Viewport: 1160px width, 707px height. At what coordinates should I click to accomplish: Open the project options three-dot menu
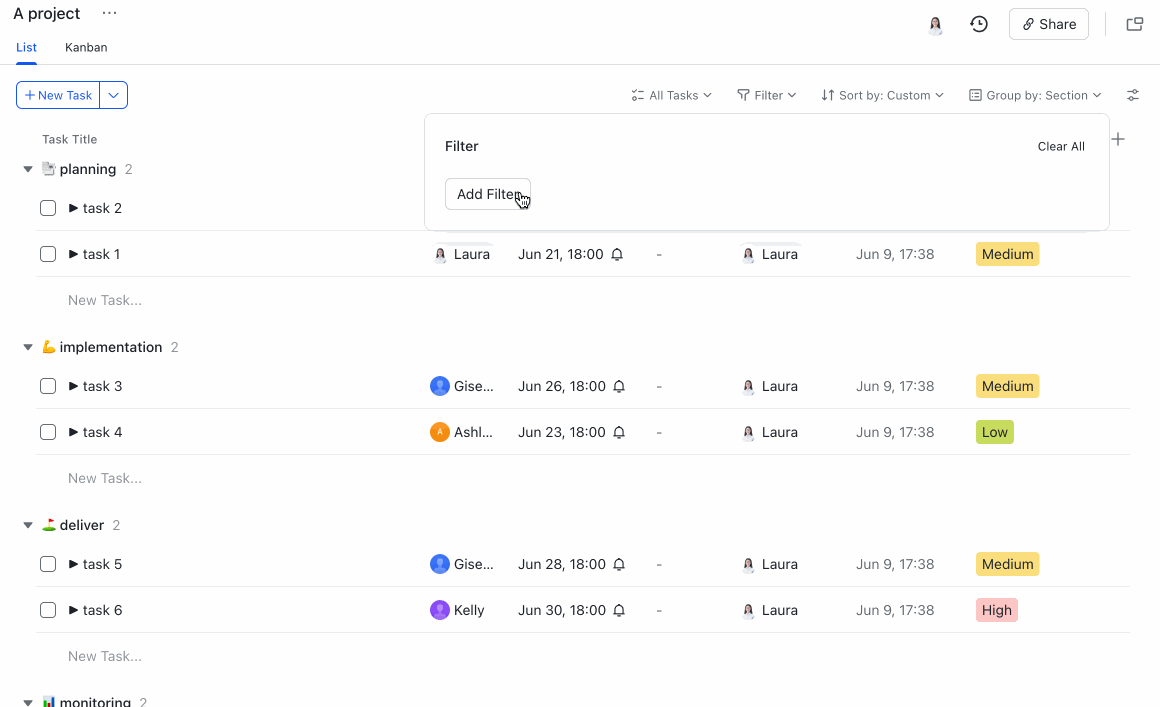[x=109, y=13]
